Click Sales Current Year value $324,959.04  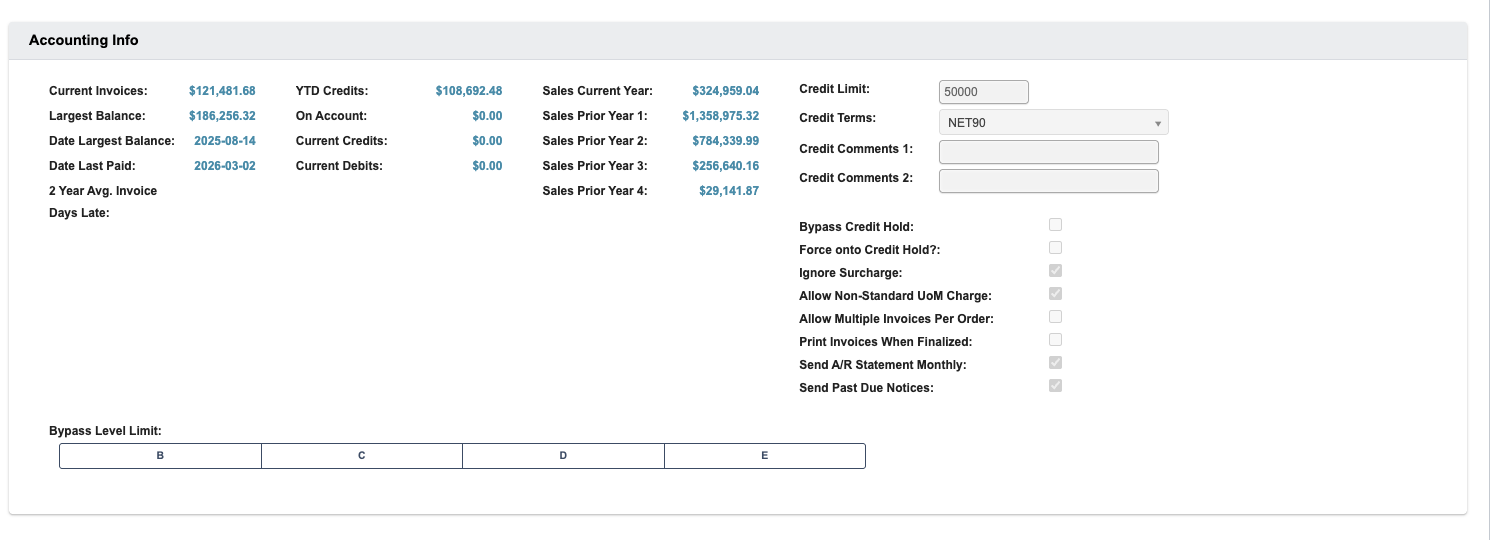pos(726,91)
